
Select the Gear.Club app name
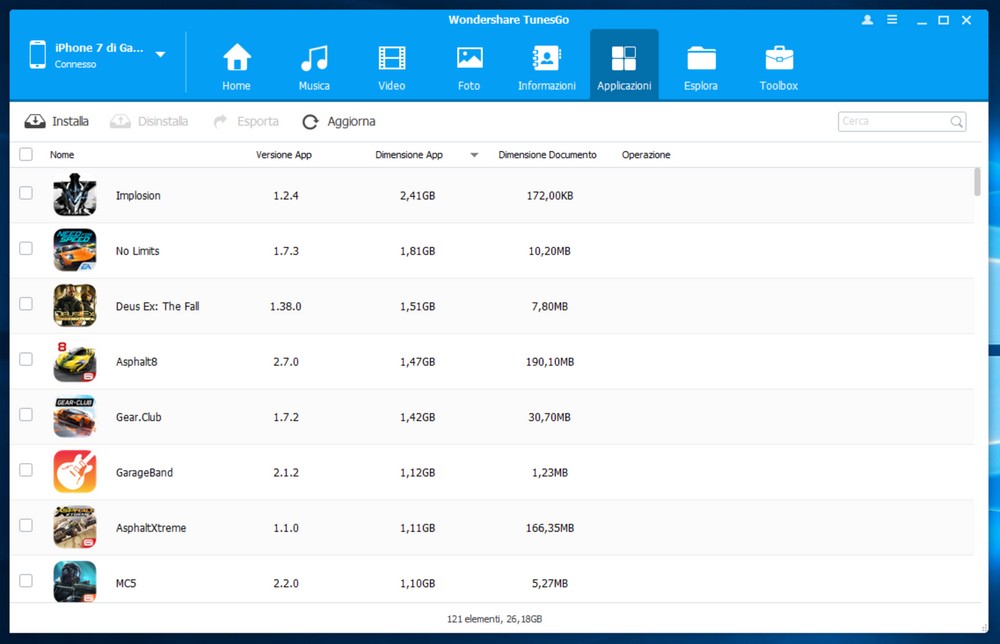point(138,418)
